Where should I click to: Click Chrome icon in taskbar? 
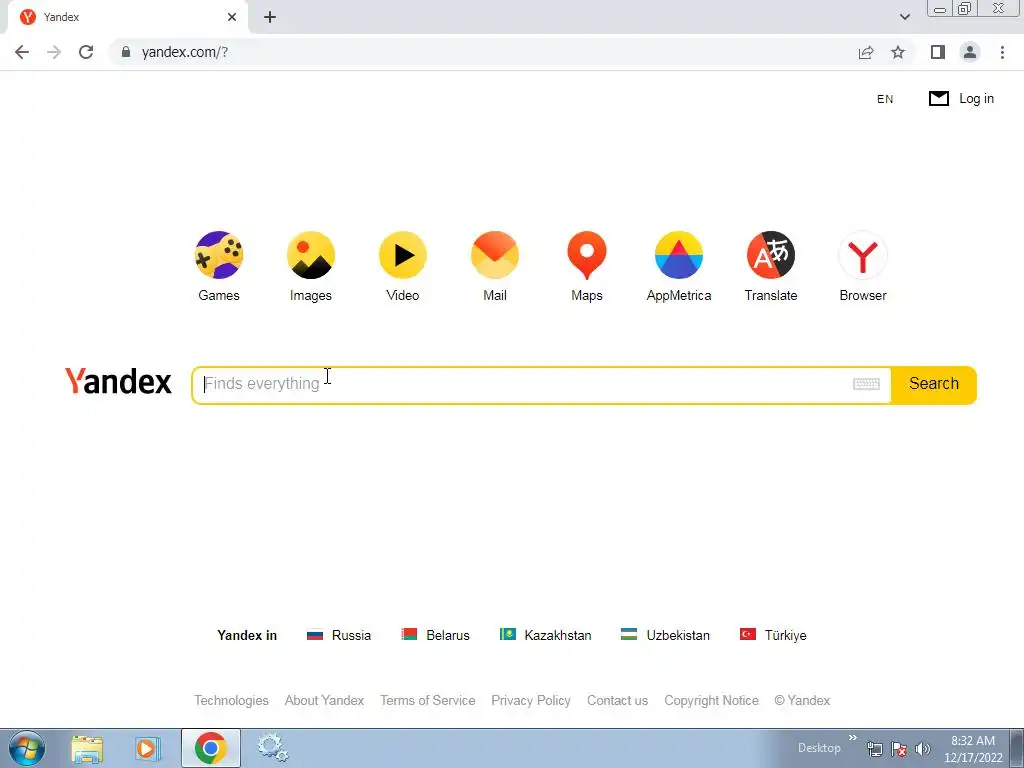[x=210, y=748]
